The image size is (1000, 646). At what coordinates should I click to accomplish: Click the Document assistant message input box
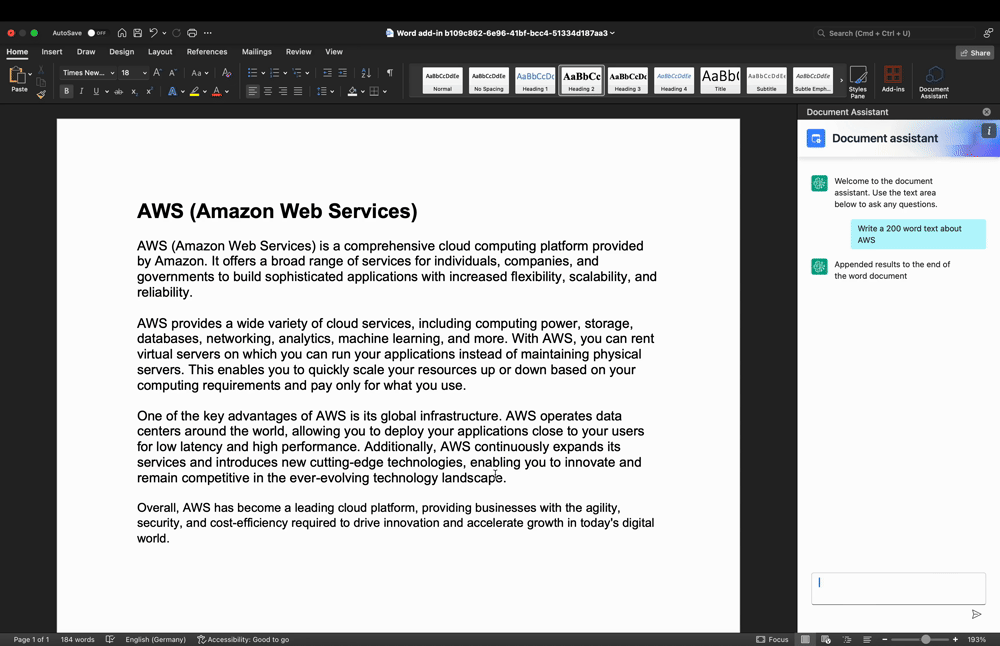tap(898, 588)
